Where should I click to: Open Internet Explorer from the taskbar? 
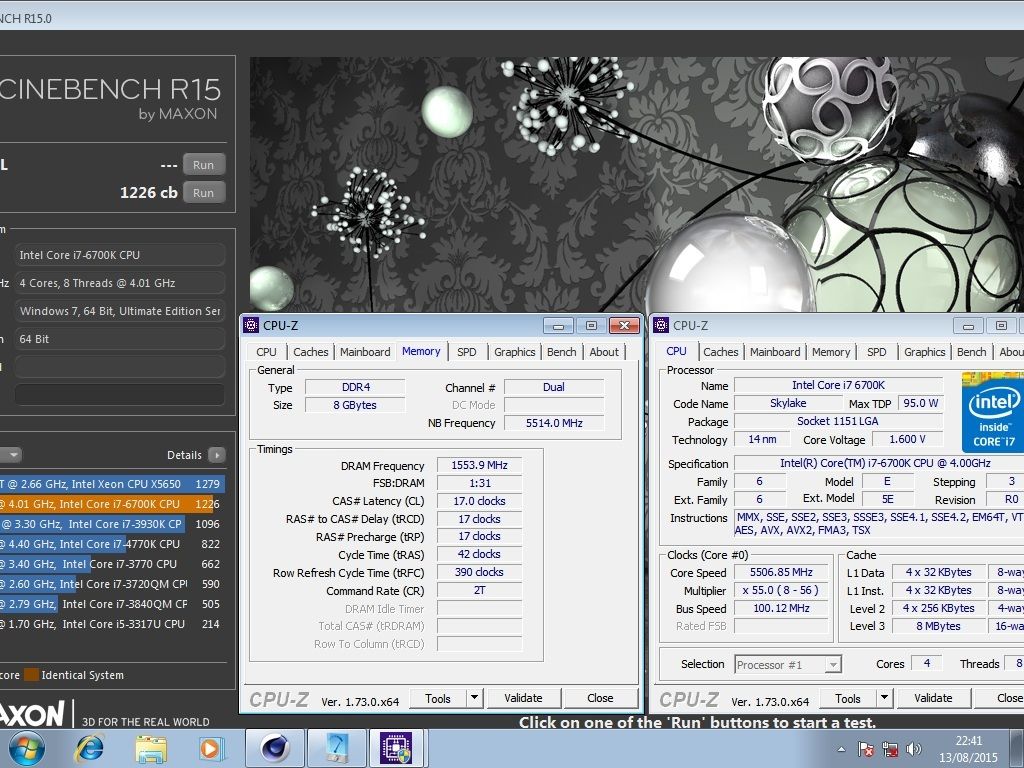[90, 746]
